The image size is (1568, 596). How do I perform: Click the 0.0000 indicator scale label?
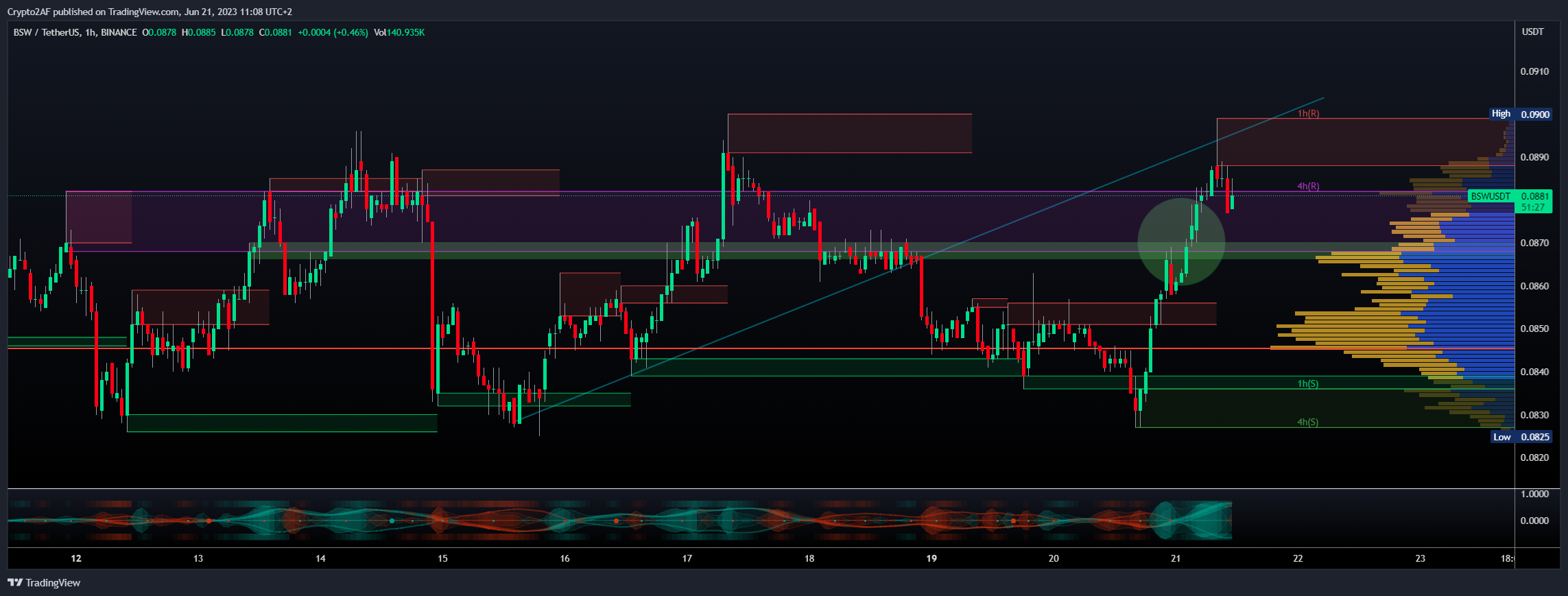click(x=1534, y=521)
